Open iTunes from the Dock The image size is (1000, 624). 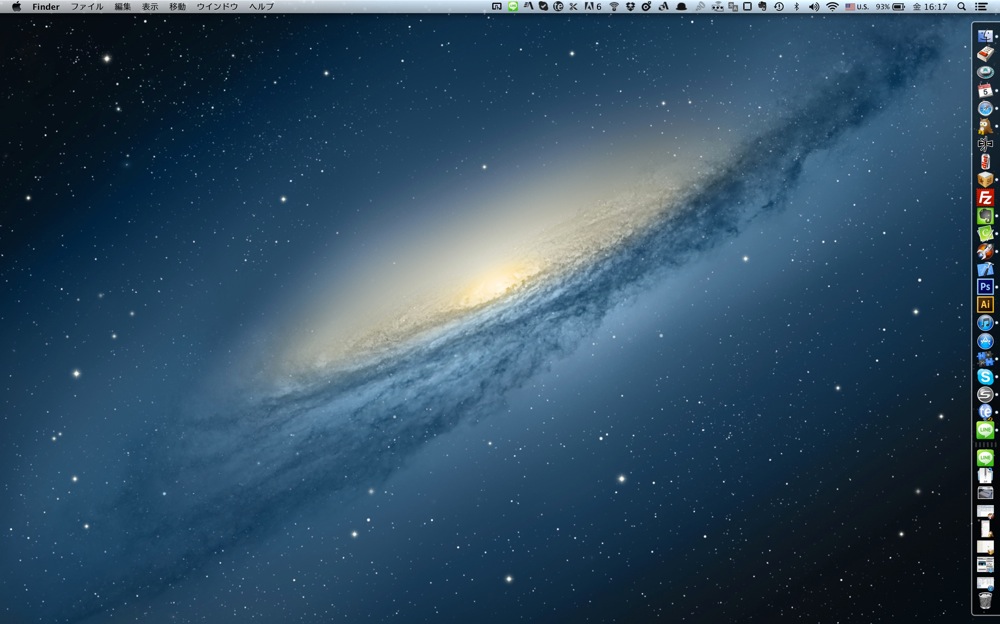coord(985,322)
